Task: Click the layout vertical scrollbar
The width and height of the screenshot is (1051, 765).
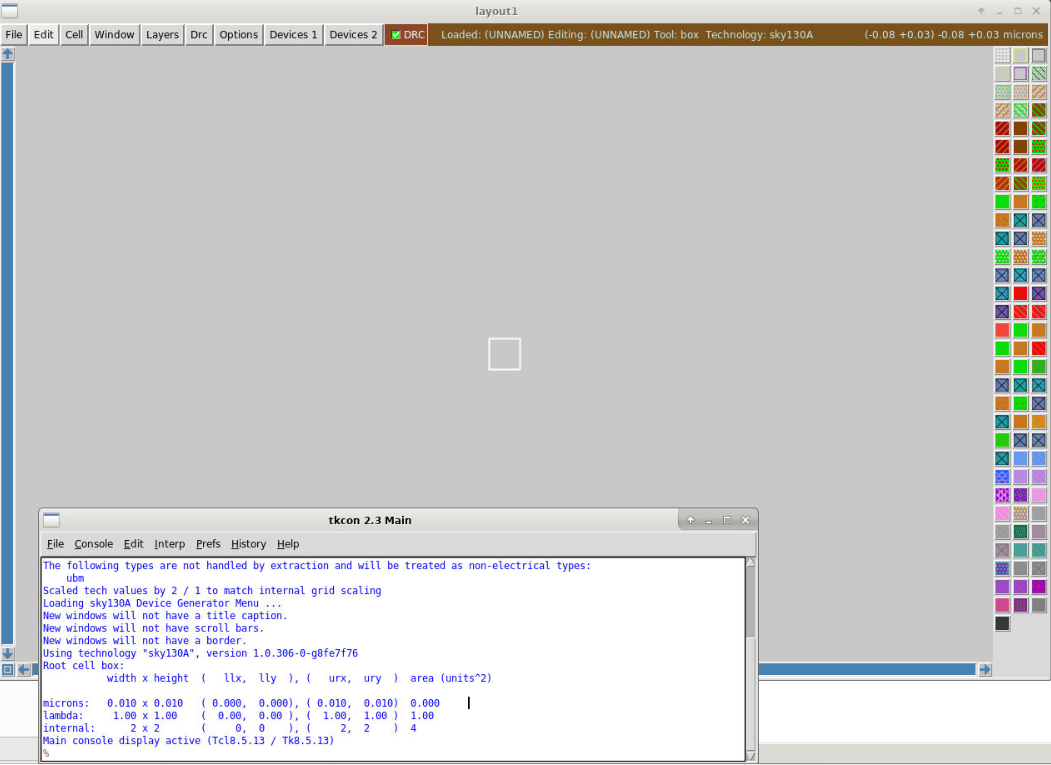Action: tap(7, 353)
